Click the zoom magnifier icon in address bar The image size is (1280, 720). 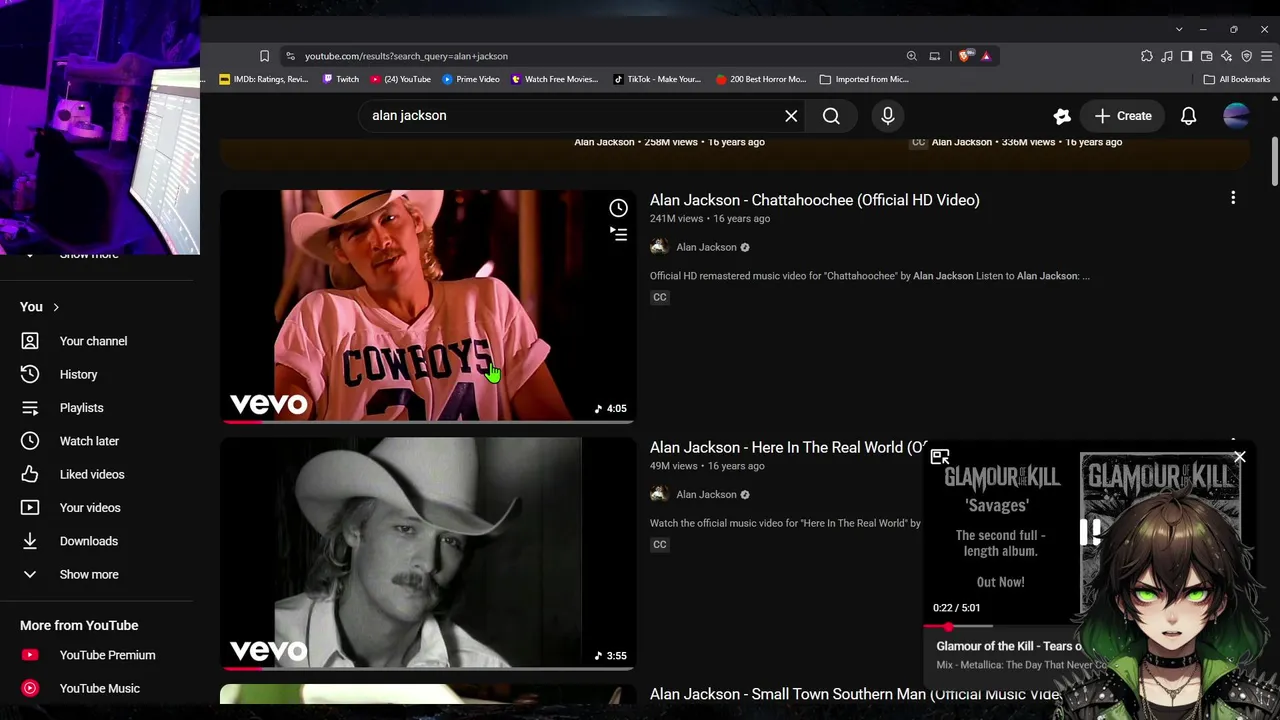click(x=911, y=56)
